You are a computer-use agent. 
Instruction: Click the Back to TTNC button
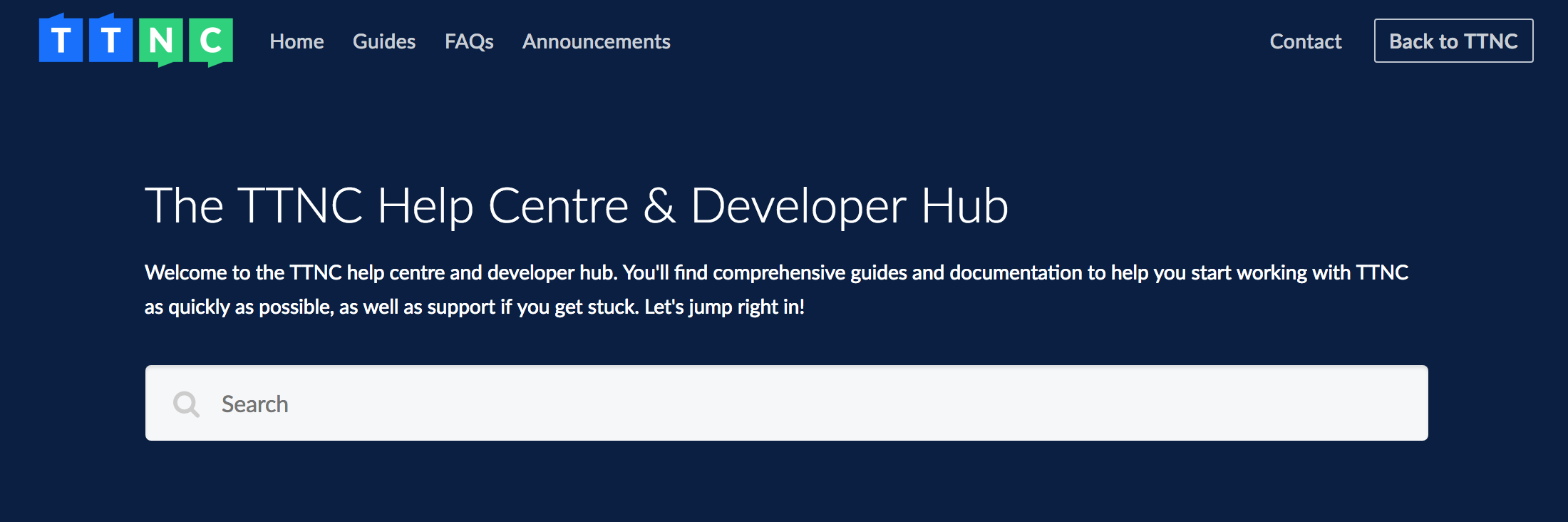[1454, 41]
